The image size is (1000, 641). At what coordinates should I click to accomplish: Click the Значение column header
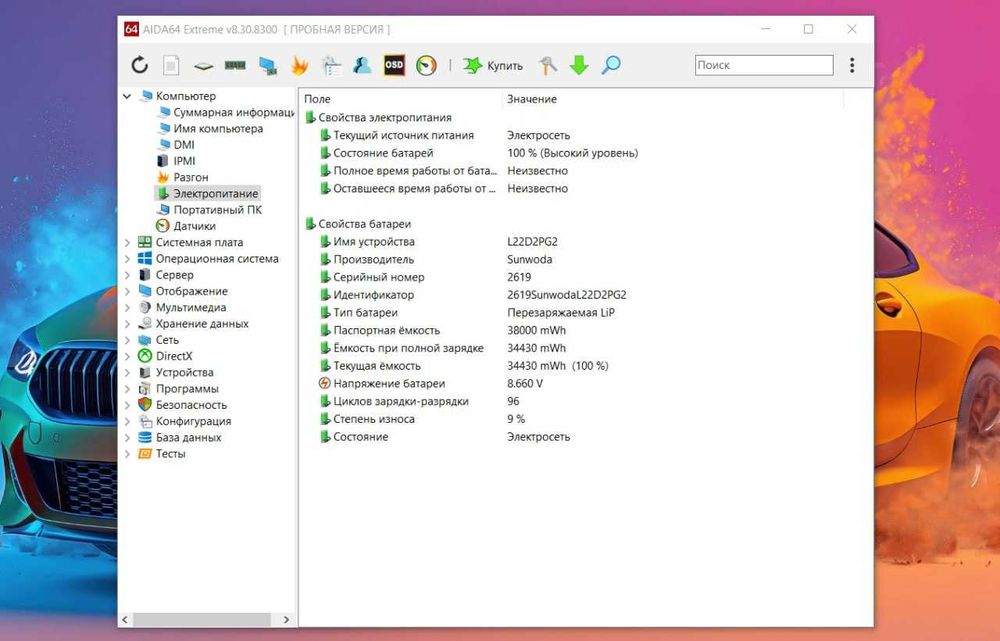673,99
